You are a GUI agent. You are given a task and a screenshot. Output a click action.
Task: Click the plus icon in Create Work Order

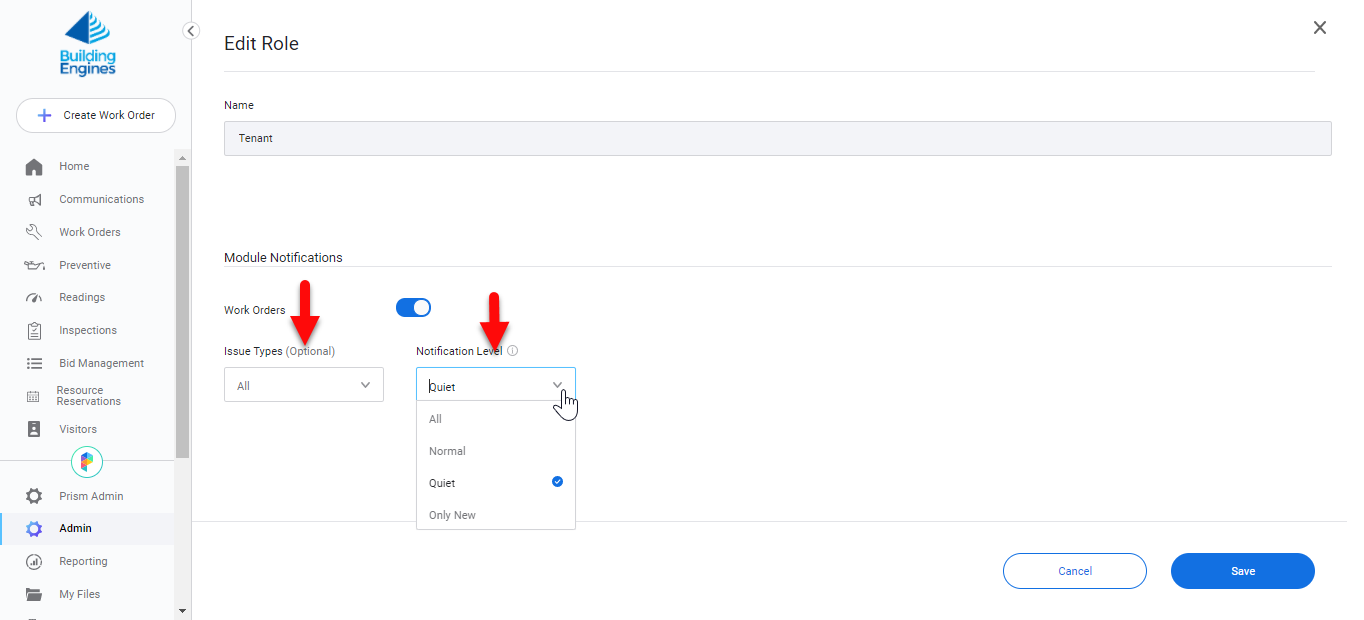point(44,115)
